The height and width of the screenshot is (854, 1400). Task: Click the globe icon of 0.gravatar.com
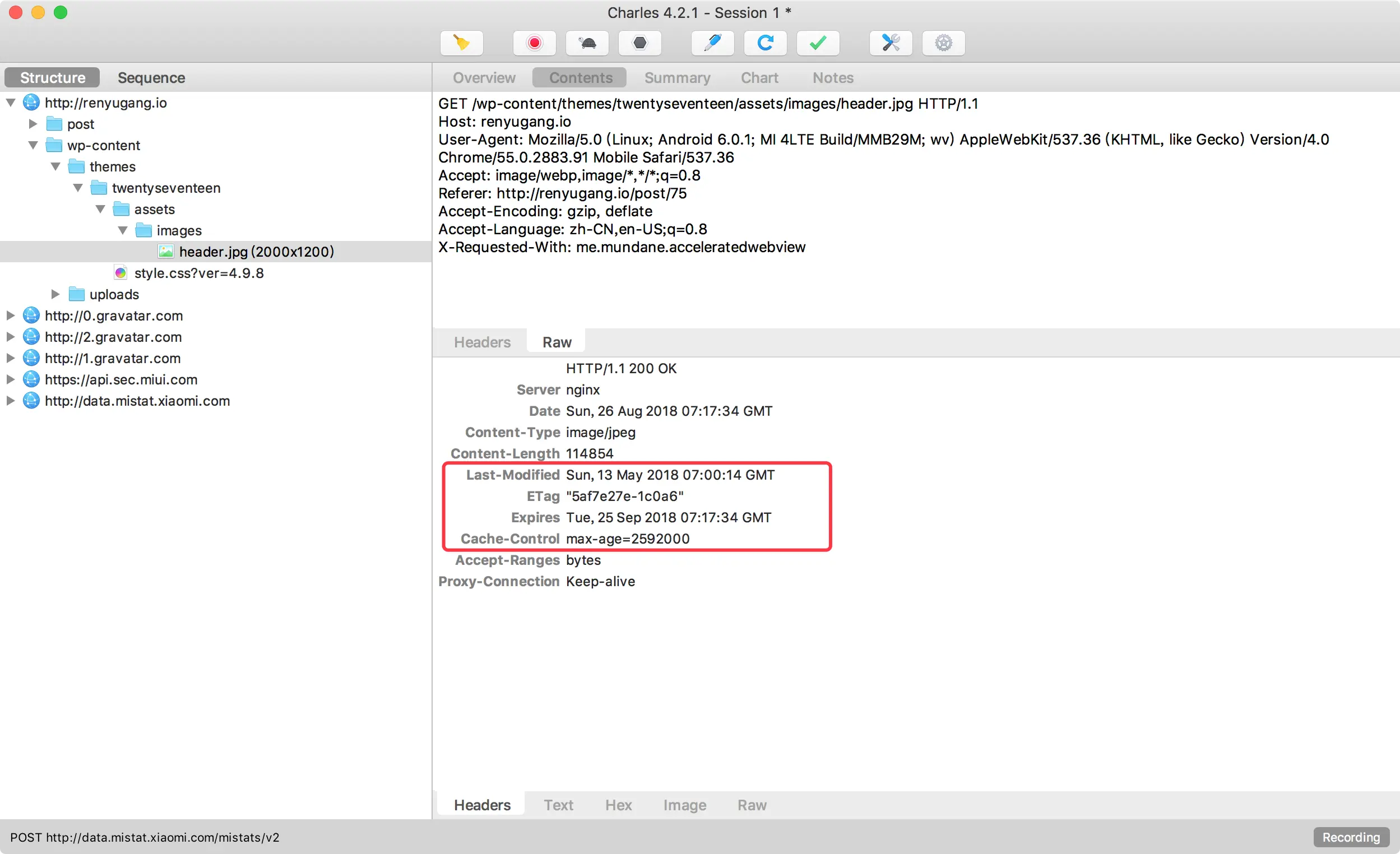point(31,316)
